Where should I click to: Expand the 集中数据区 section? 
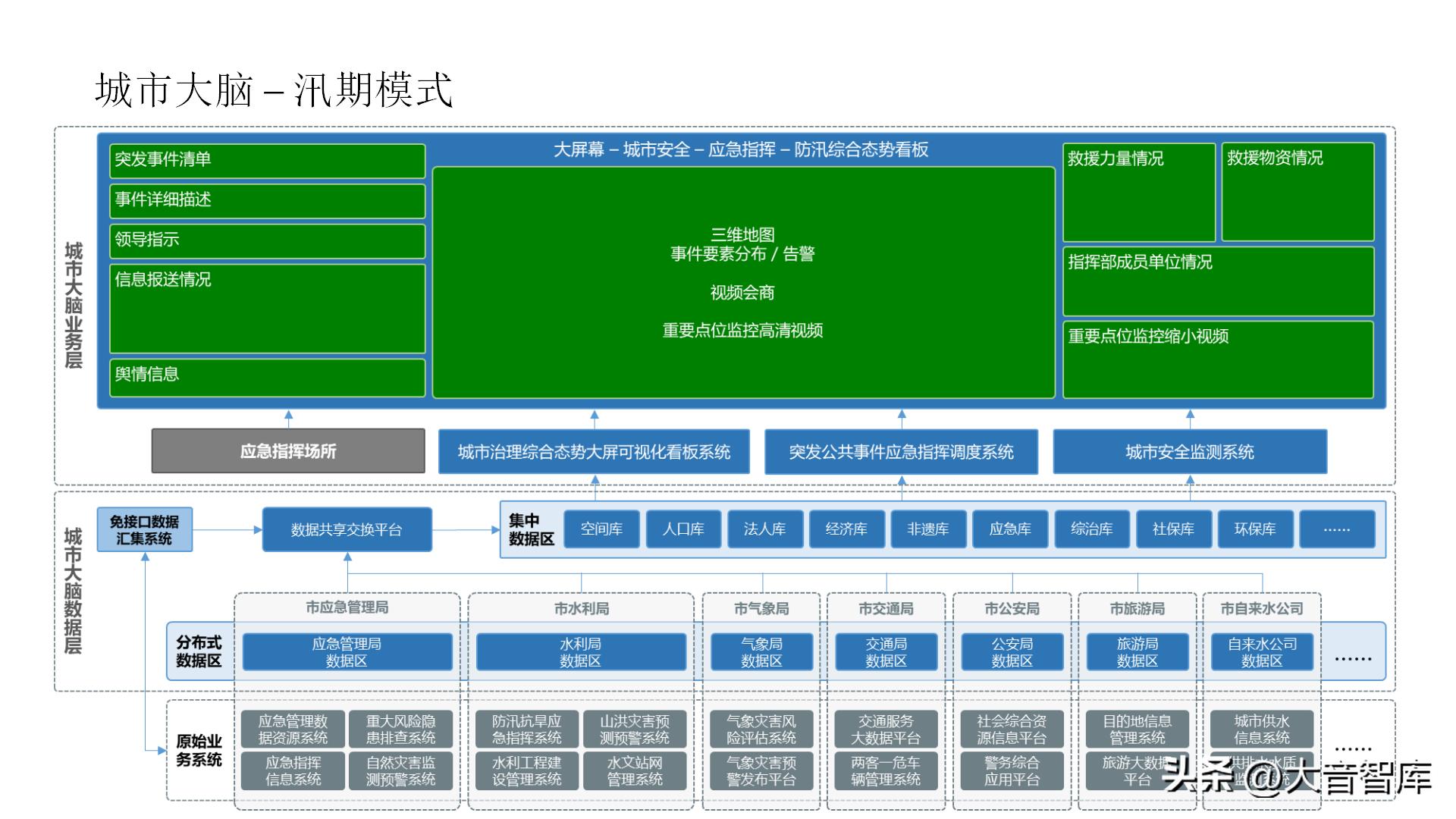pos(531,530)
